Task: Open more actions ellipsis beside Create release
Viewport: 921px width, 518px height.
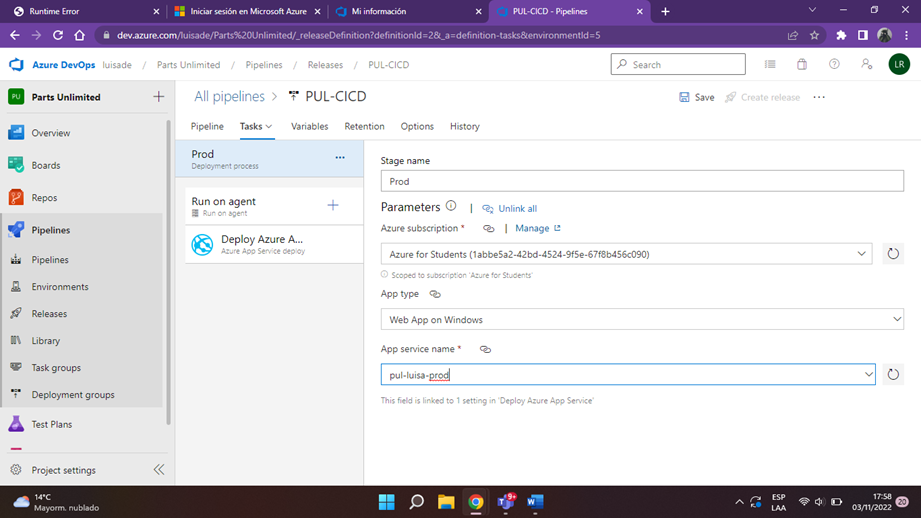Action: (x=819, y=97)
